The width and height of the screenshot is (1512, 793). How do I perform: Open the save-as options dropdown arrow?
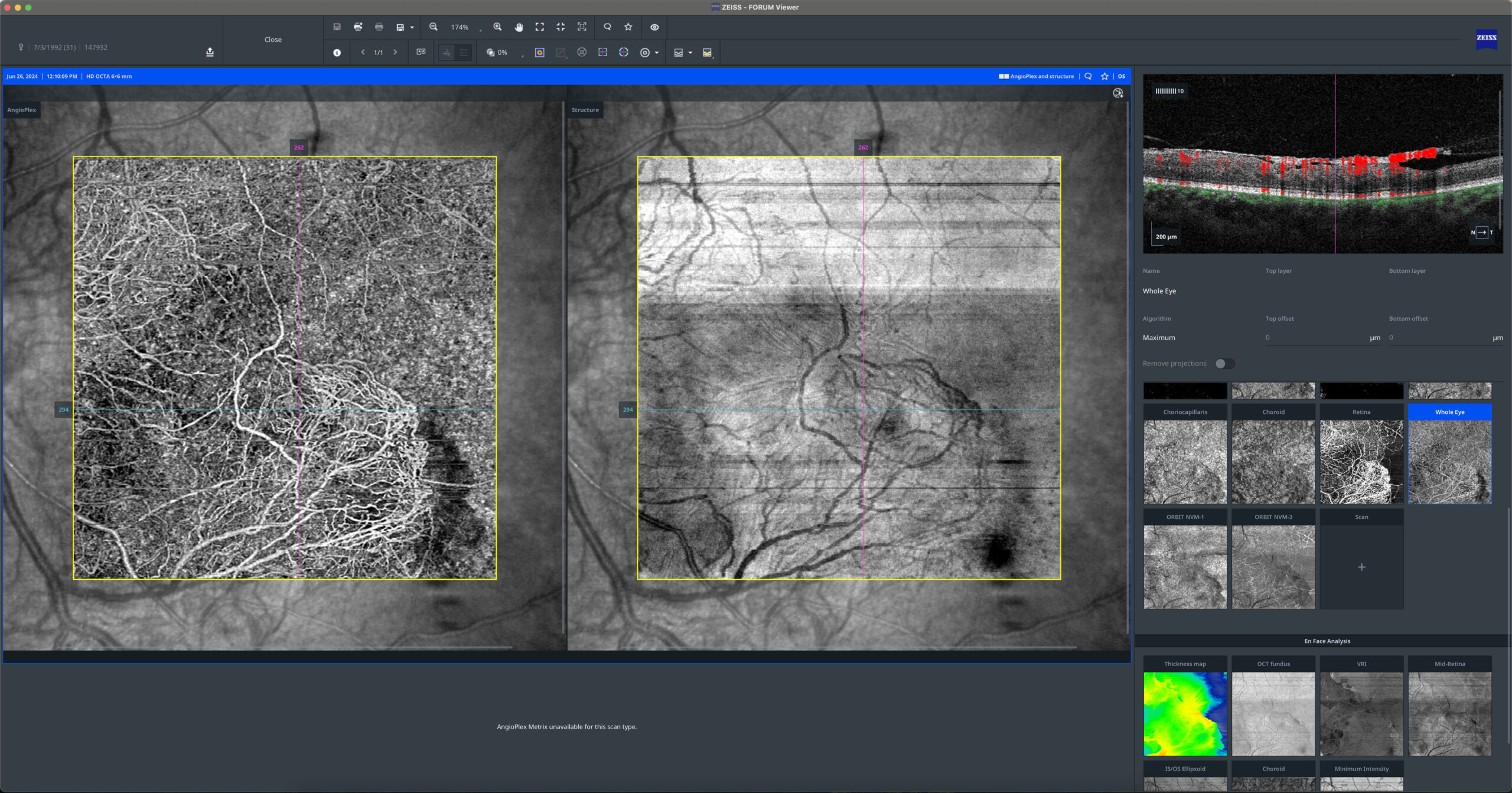click(412, 28)
